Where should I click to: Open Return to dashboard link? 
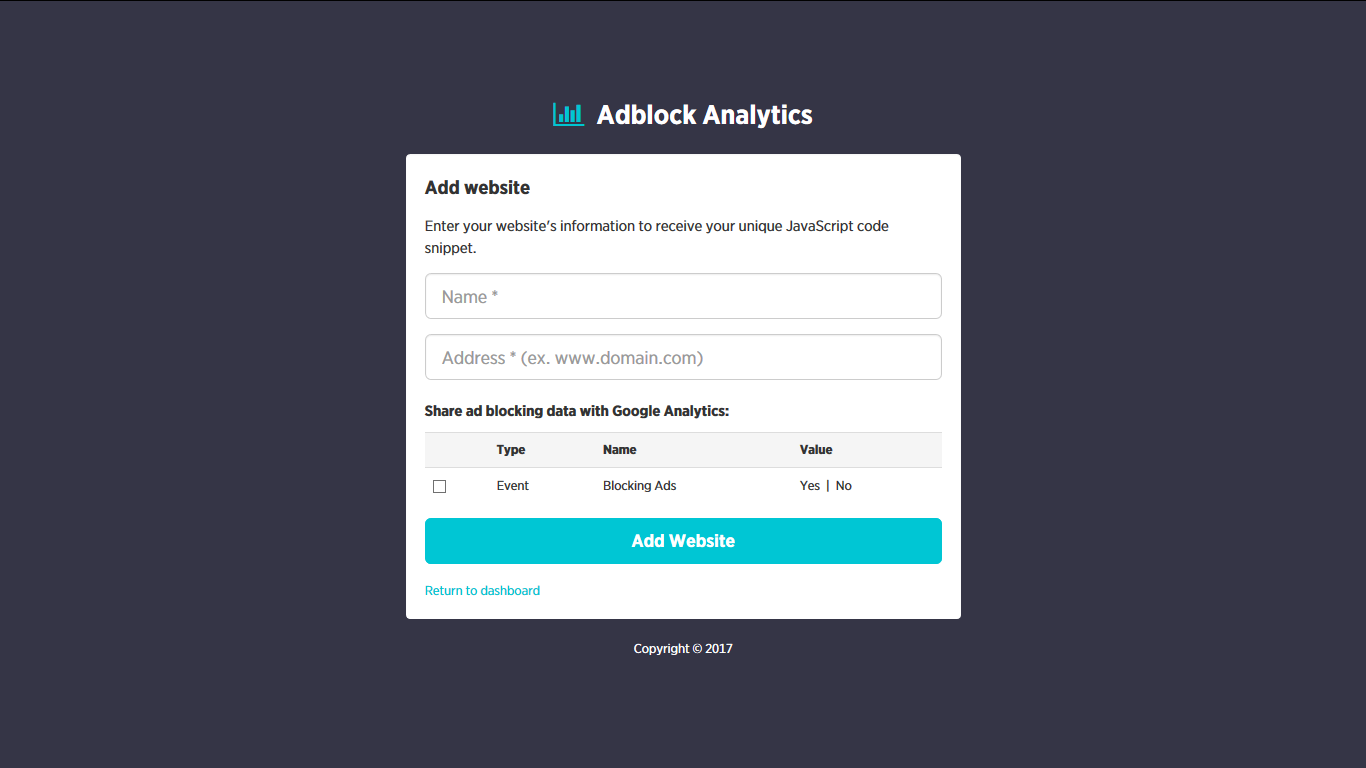click(x=482, y=590)
